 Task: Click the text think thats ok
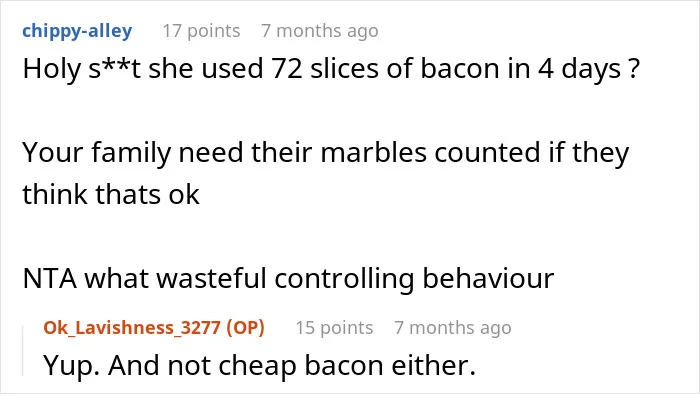click(111, 195)
